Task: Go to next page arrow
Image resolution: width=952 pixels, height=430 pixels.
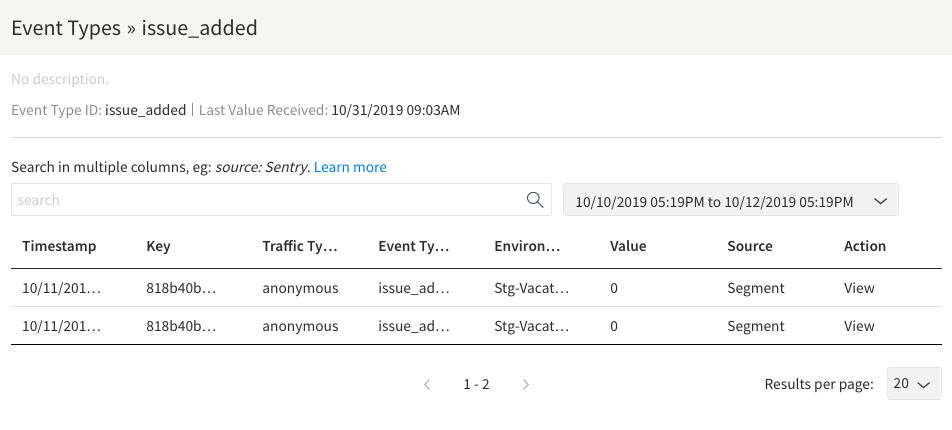Action: tap(526, 384)
